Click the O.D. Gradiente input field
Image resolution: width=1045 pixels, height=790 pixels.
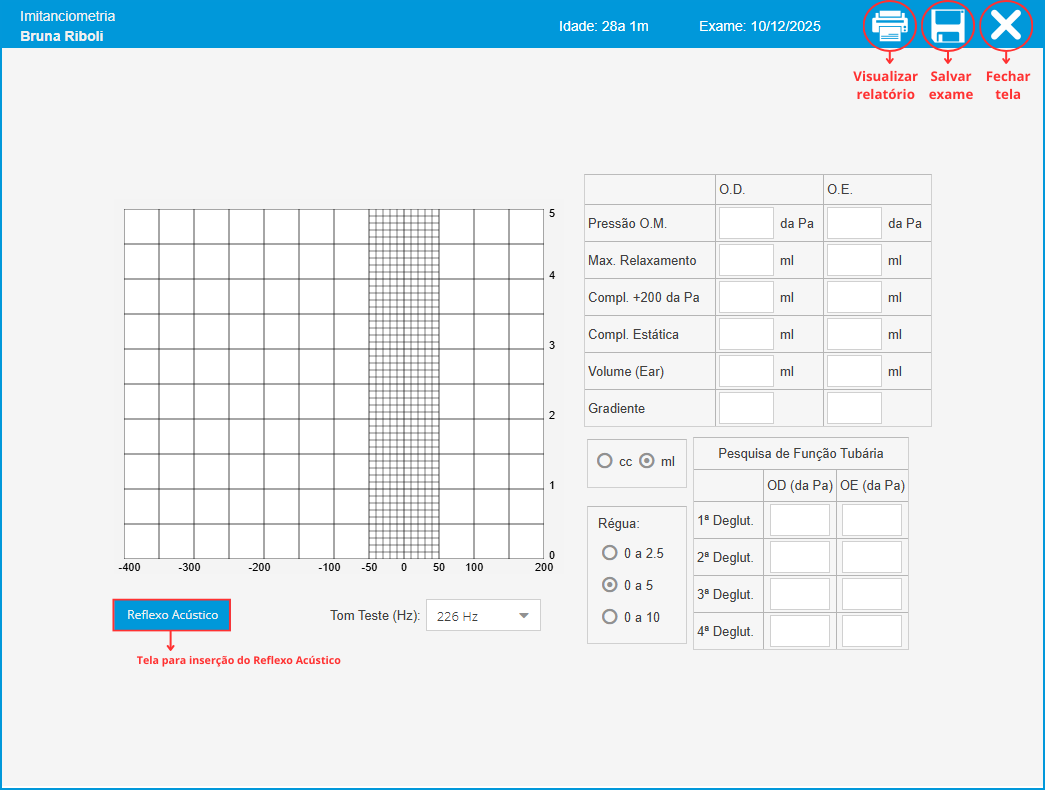[746, 408]
